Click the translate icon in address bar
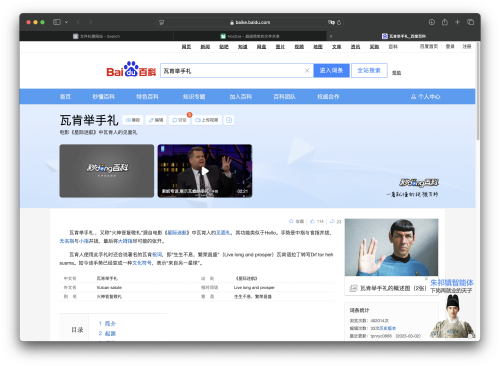This screenshot has width=500, height=367. click(x=331, y=22)
